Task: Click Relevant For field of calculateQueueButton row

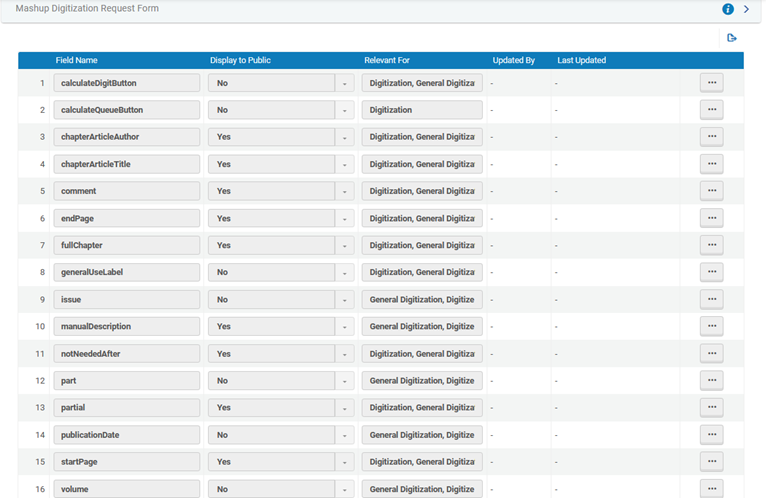Action: [x=422, y=110]
